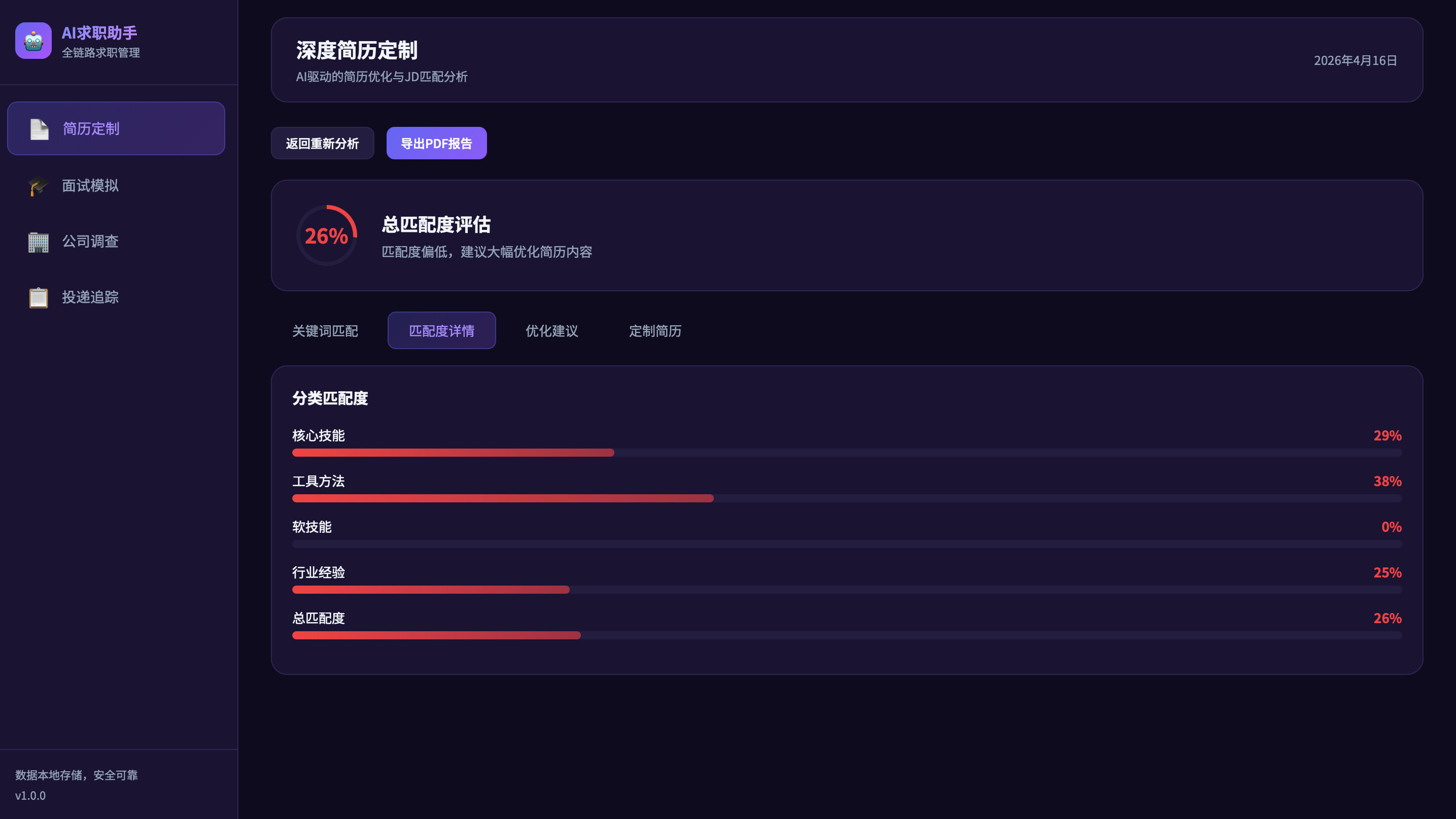Click the 投递追踪 clipboard icon
Image resolution: width=1456 pixels, height=819 pixels.
coord(39,297)
